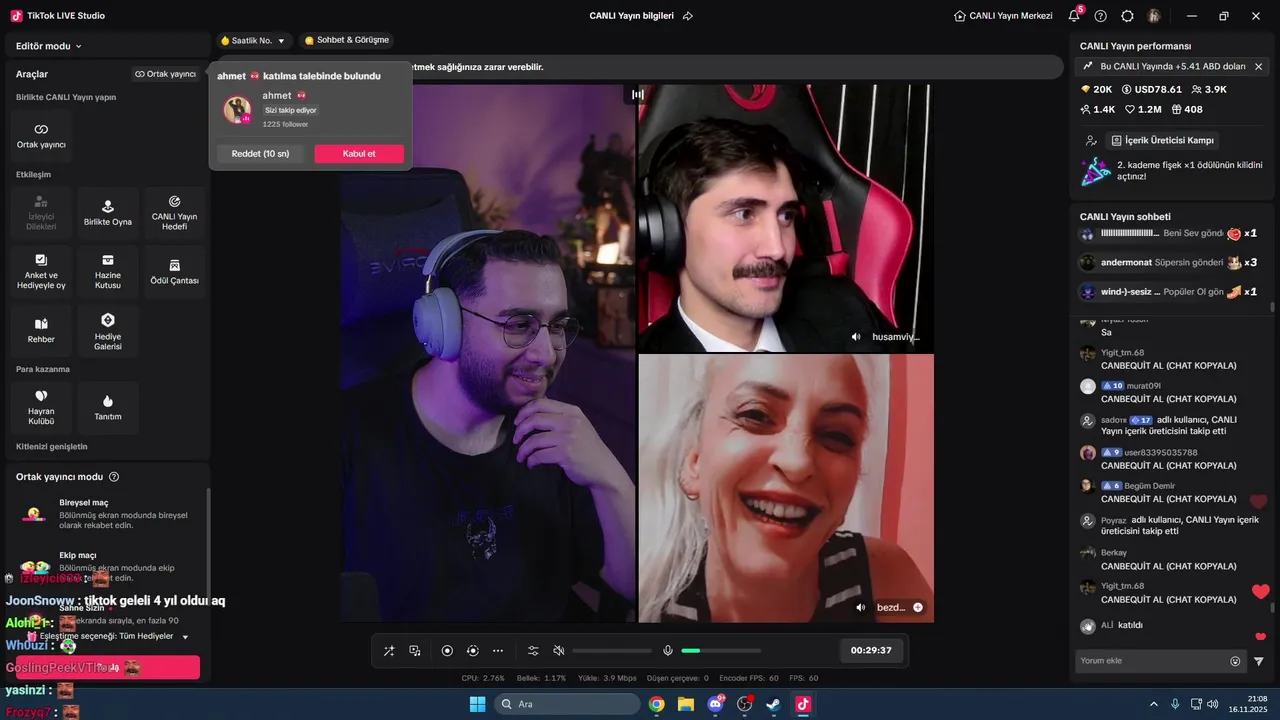1280x720 pixels.
Task: Click the creator growth icon beside İçerik Üreticisi Kampı
Action: pos(1091,141)
